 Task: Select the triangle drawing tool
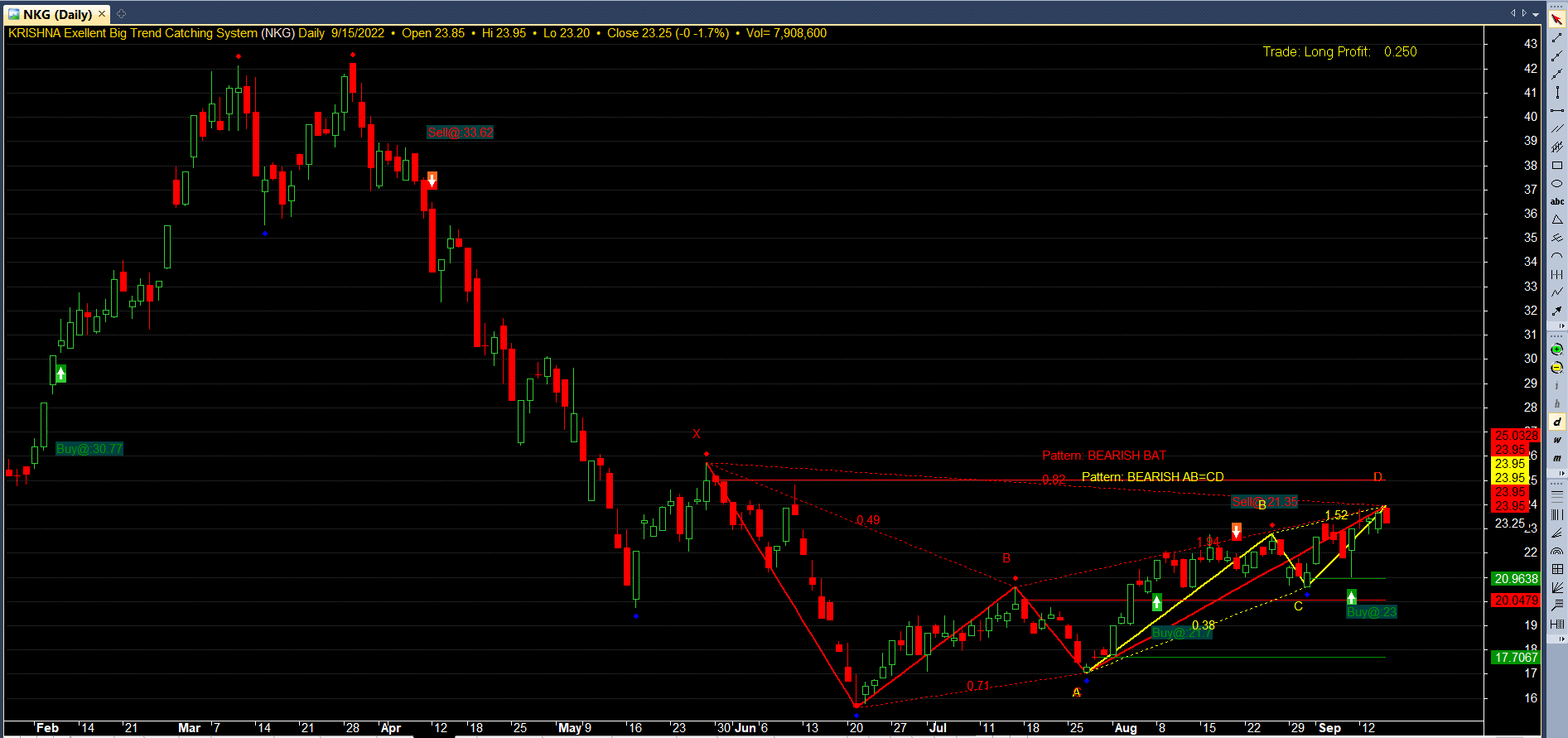[1557, 219]
